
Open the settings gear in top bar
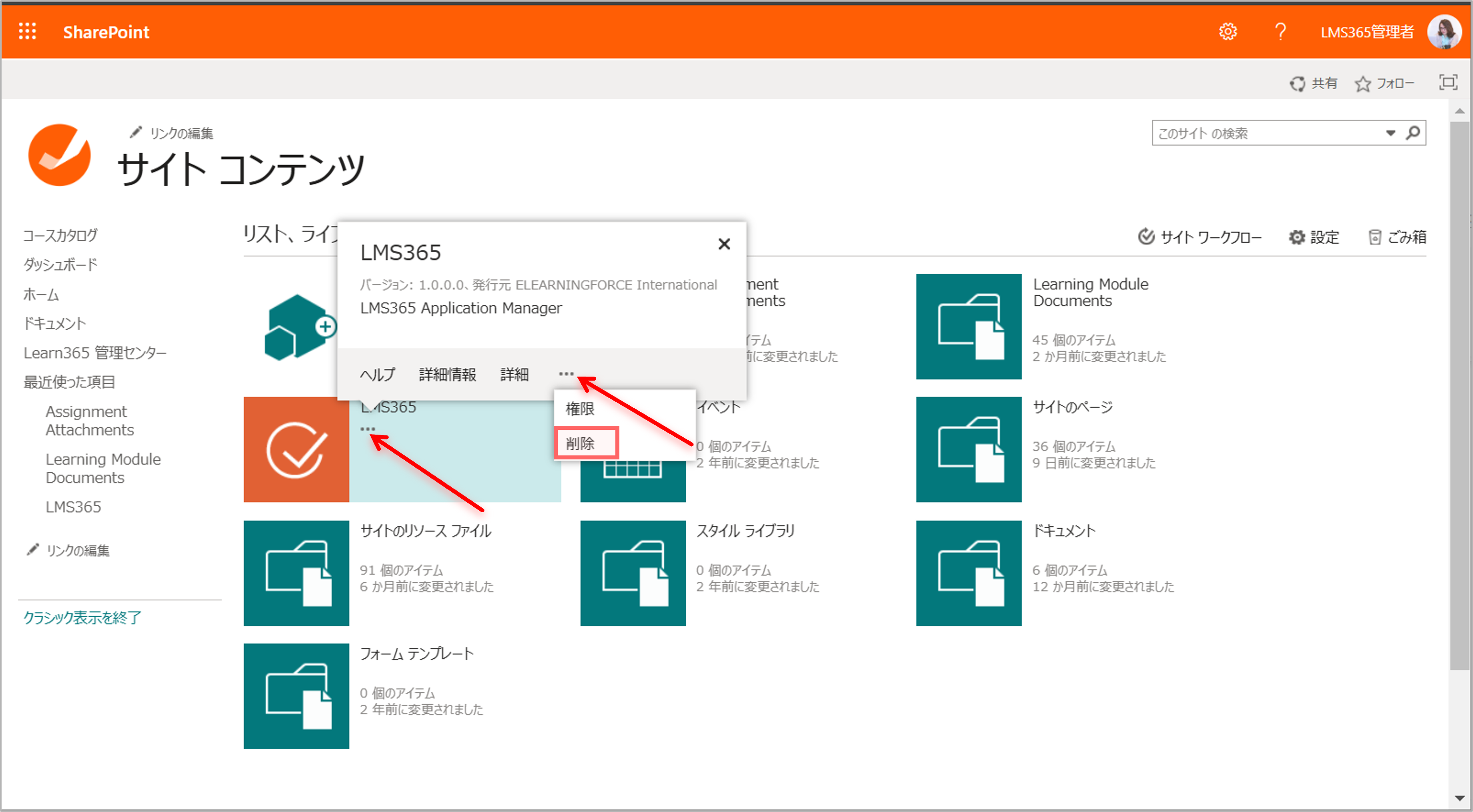click(1227, 32)
